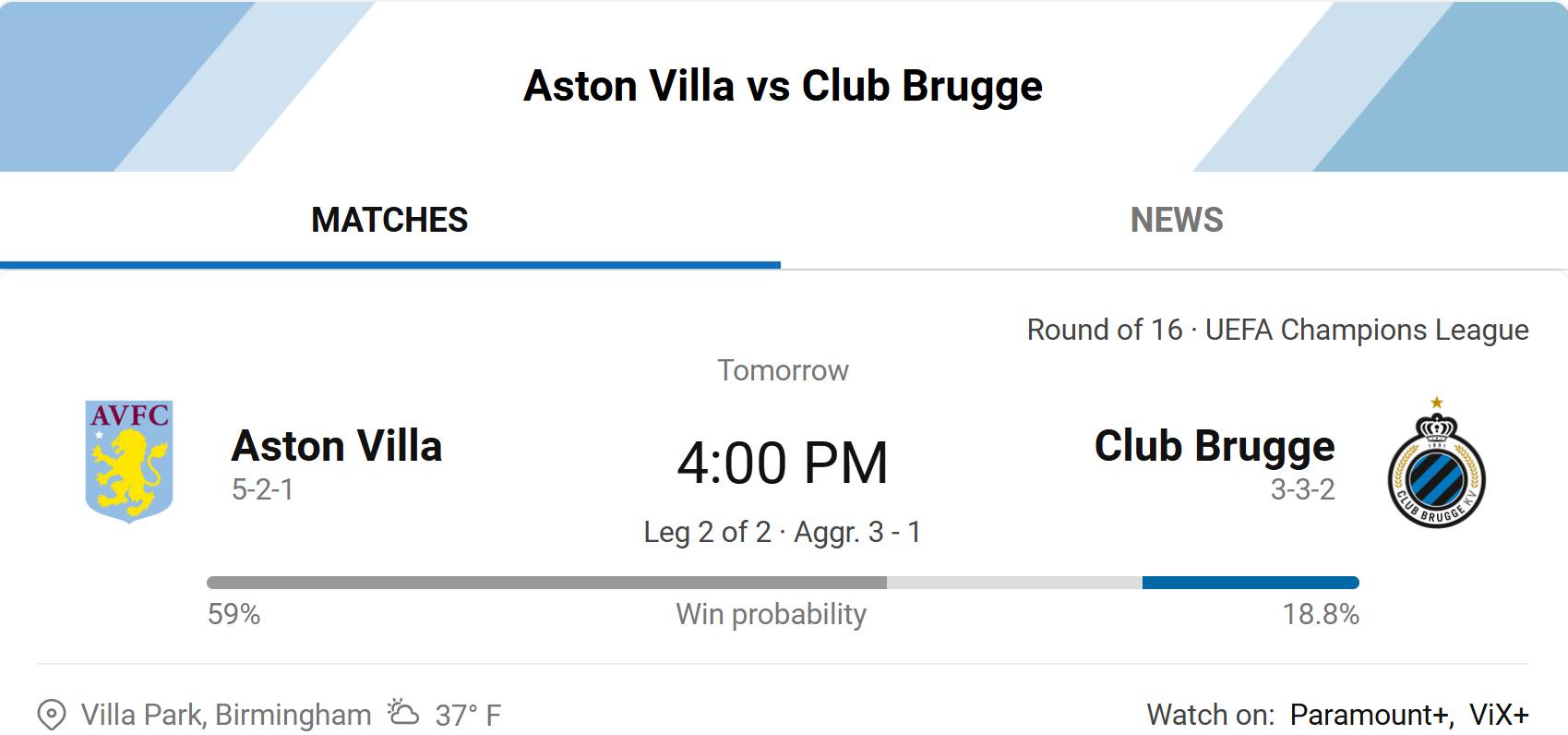Open the Club Brugge team name link
Screen dimensions: 1568x735
[x=1215, y=447]
